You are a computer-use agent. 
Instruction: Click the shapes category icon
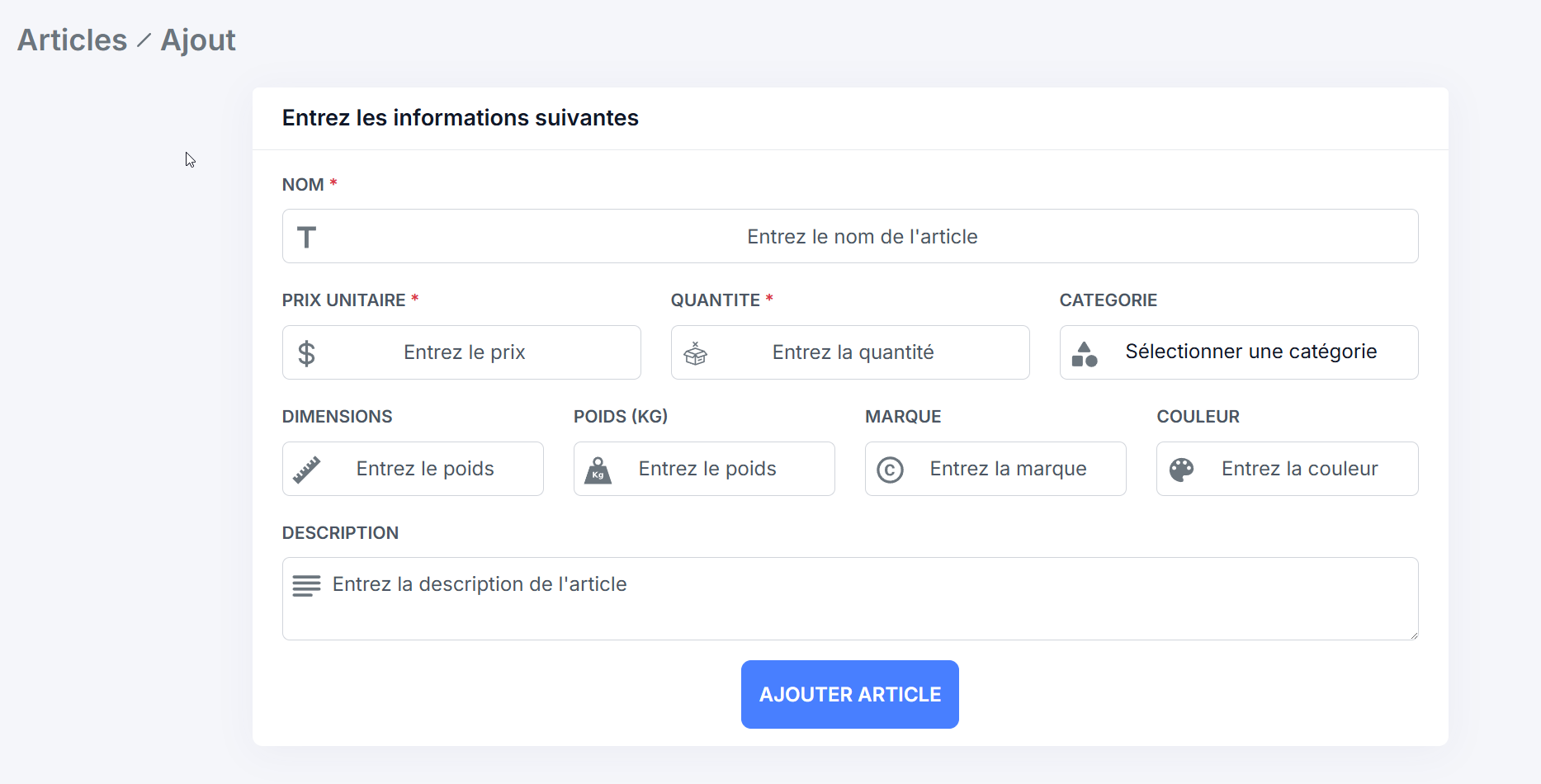pyautogui.click(x=1084, y=353)
